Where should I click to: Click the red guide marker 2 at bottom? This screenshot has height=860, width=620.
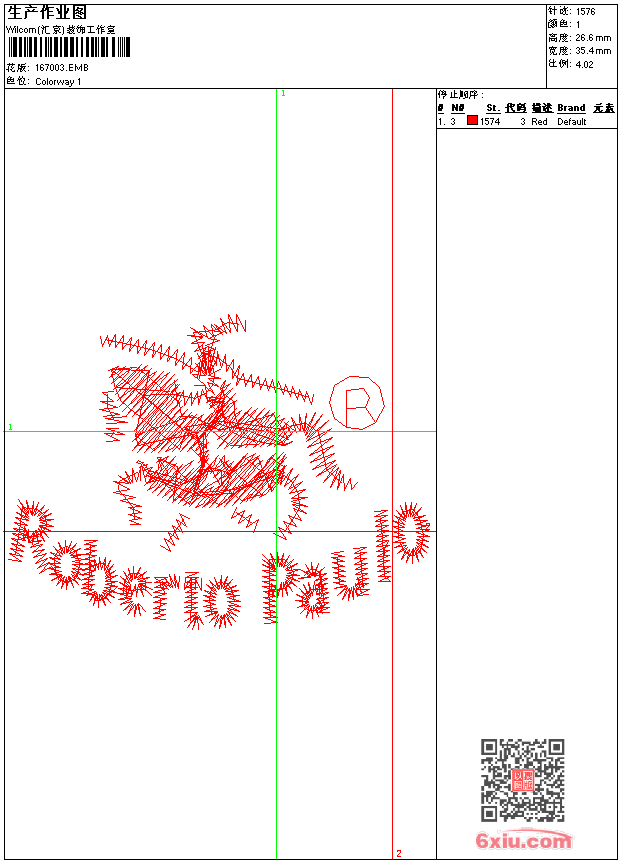pos(399,853)
